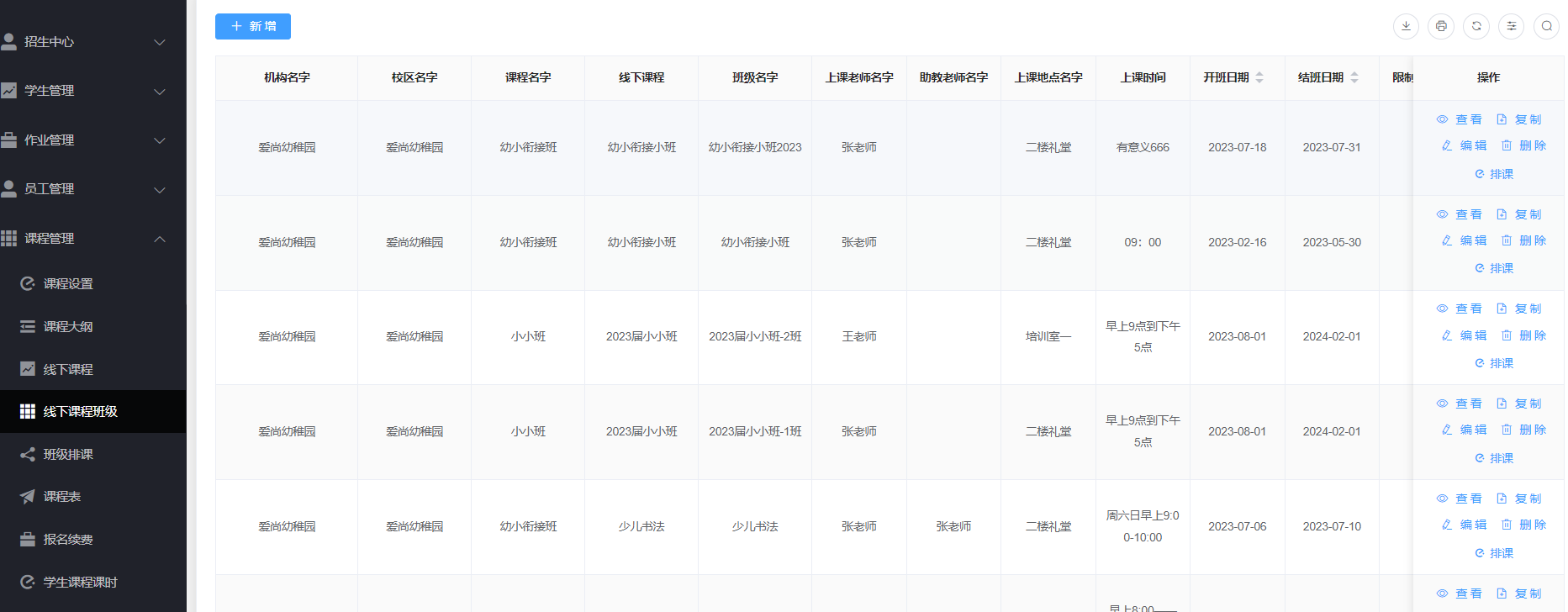Click the 周六日早上9:00-10:00 time cell
Screen dimensions: 1568x612
click(x=1143, y=526)
